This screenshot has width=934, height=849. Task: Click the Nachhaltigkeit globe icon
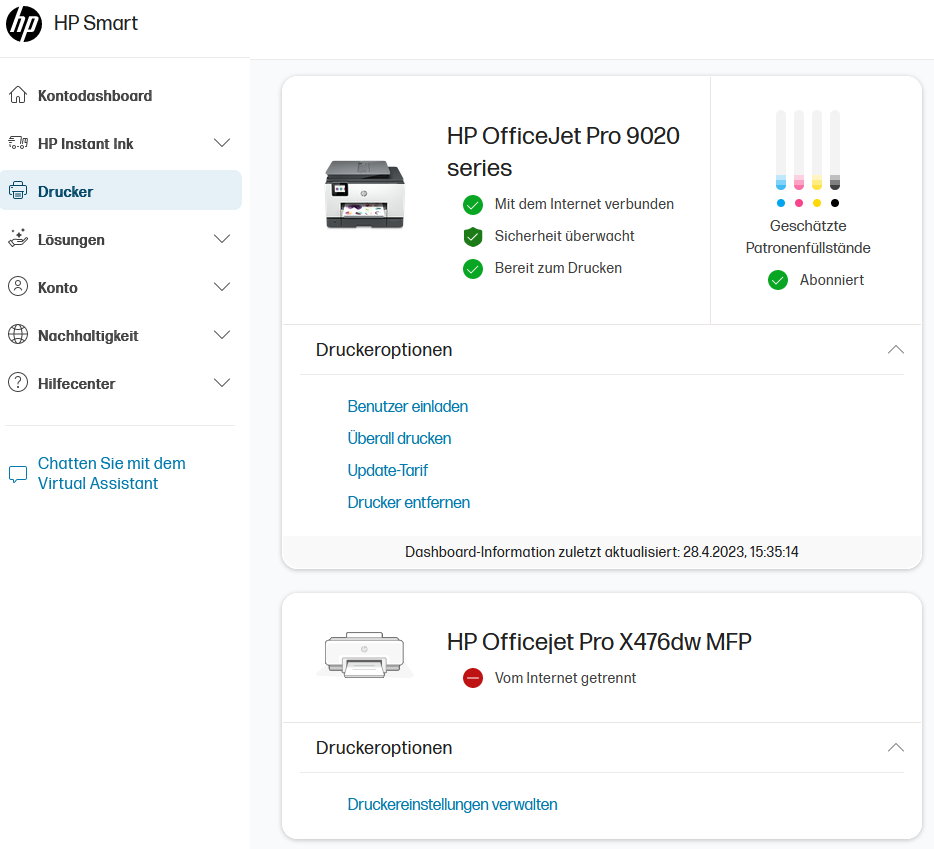click(x=18, y=335)
